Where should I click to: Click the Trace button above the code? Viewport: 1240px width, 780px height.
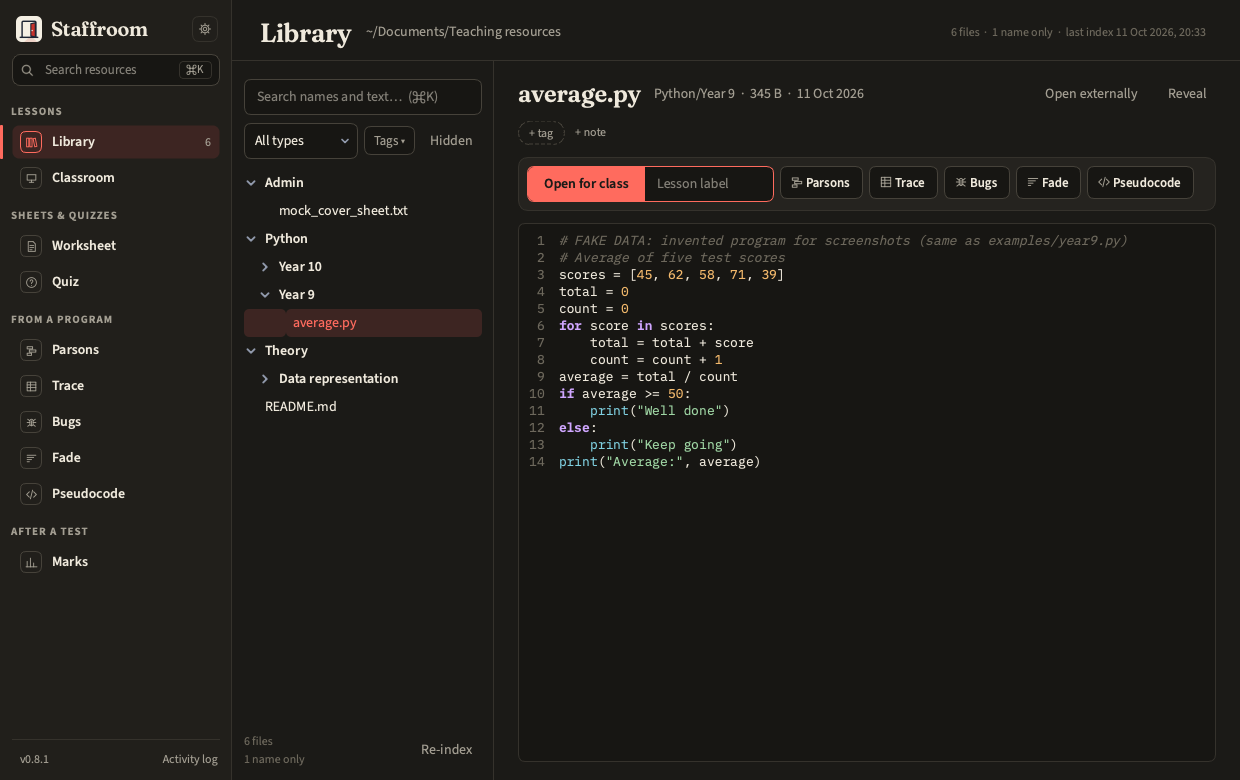[903, 183]
